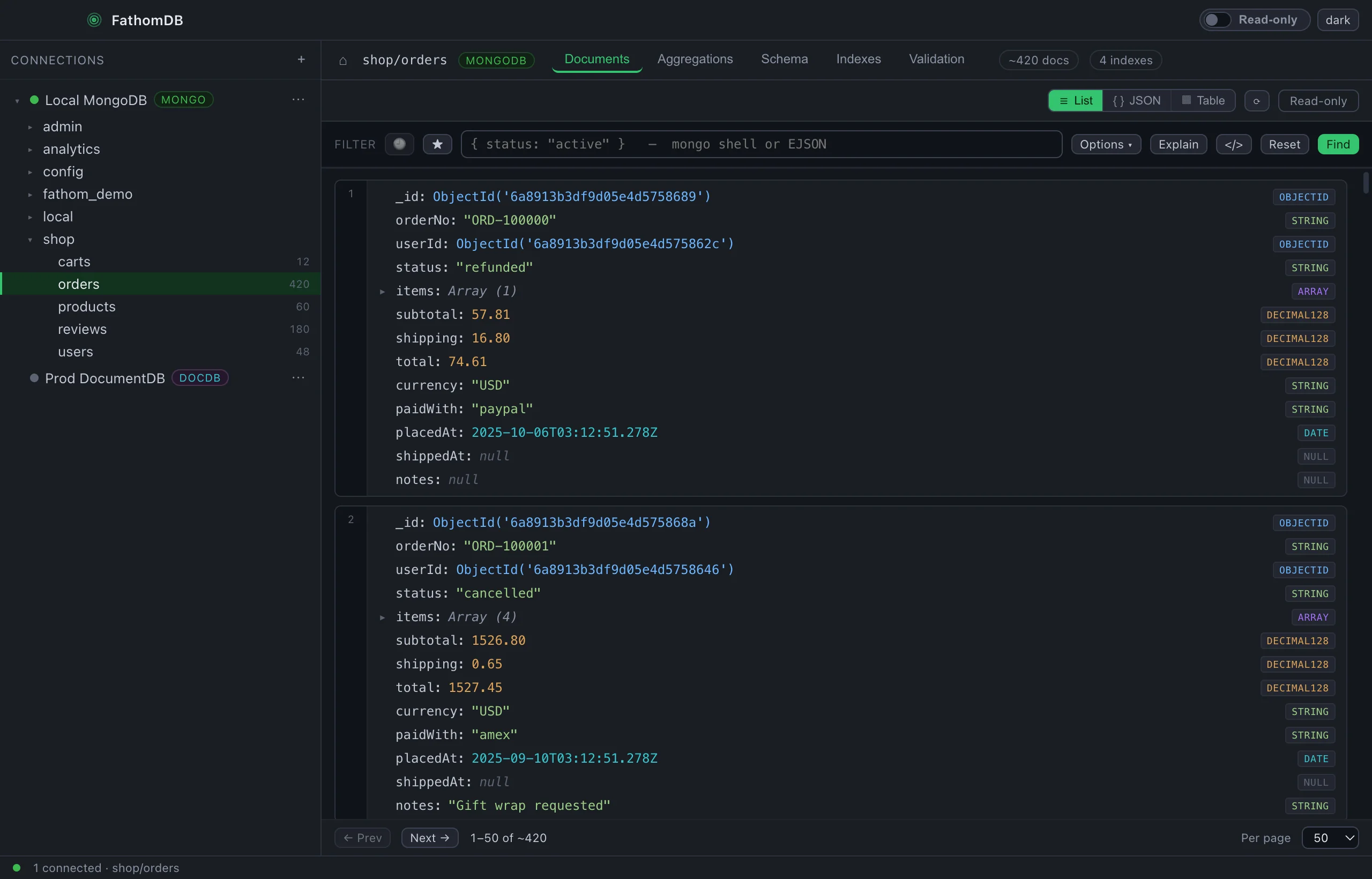Screen dimensions: 1372x879
Task: Click document 1 total value 74.61
Action: click(467, 362)
